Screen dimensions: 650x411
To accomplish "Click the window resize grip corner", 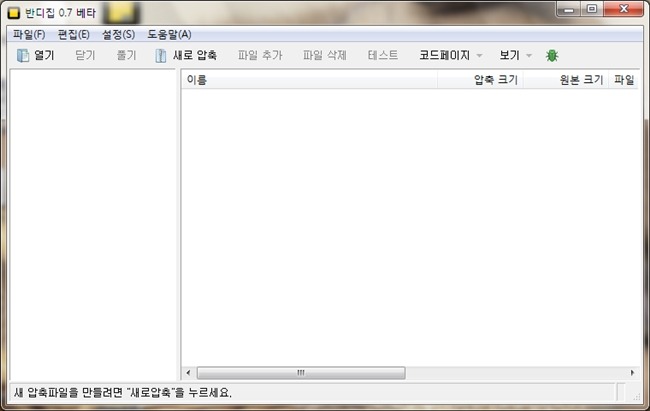I will (636, 397).
